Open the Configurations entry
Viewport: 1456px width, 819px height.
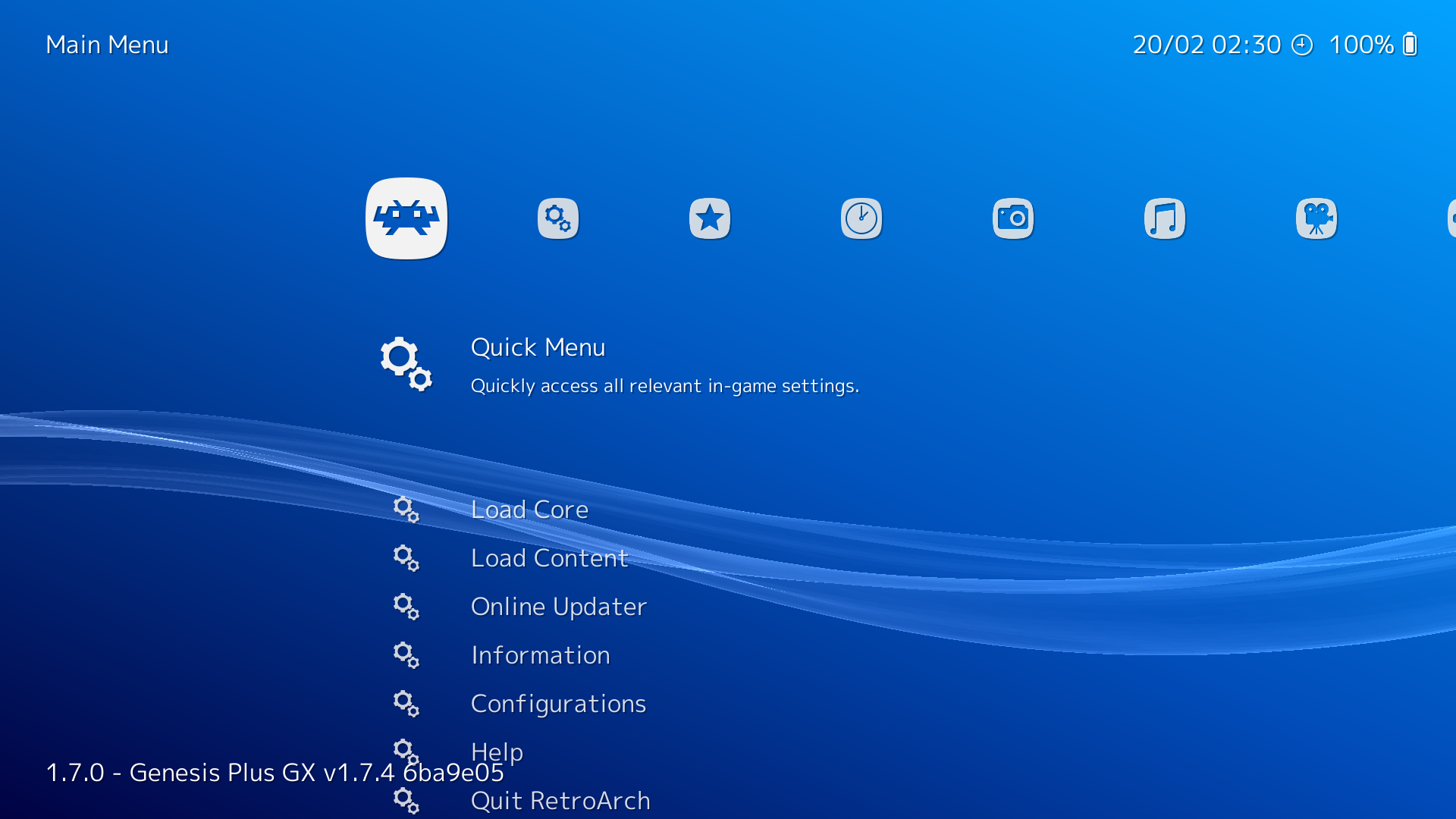(x=558, y=704)
